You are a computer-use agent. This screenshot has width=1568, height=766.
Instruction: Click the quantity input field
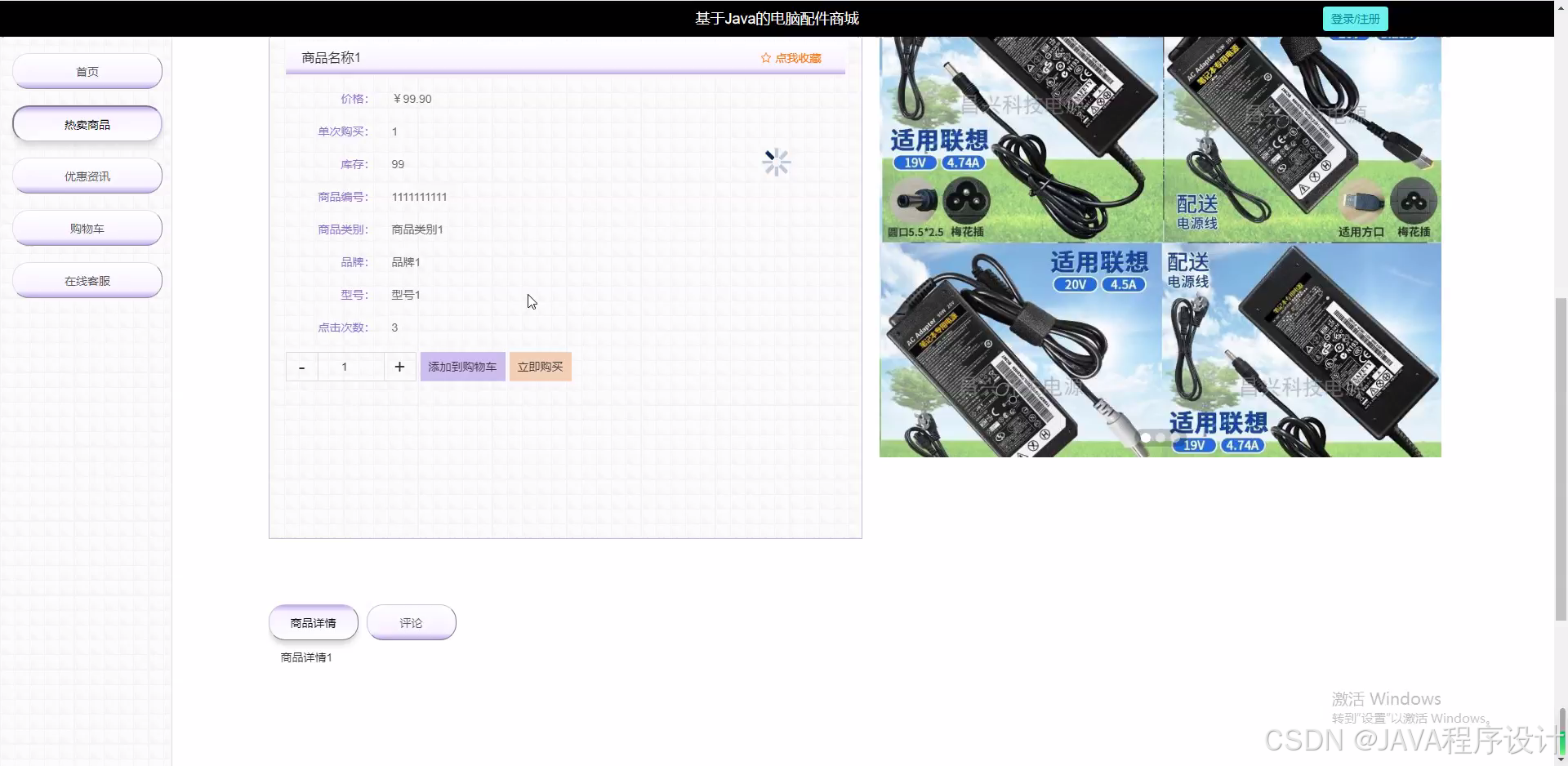point(351,367)
